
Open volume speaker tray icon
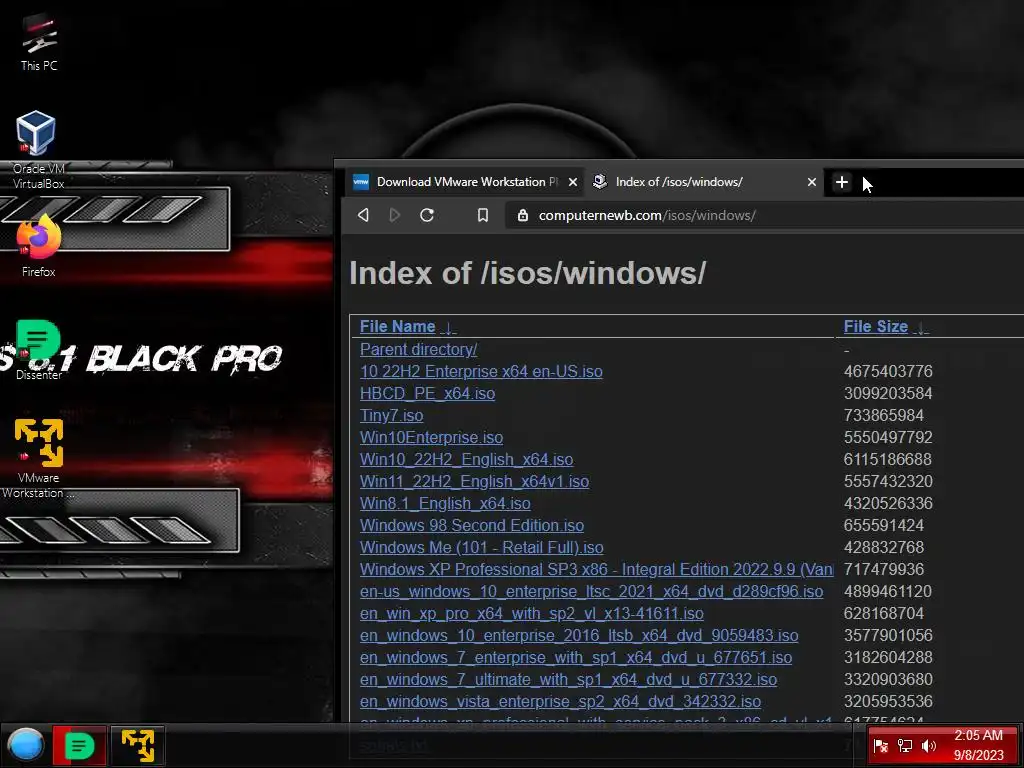click(x=929, y=746)
